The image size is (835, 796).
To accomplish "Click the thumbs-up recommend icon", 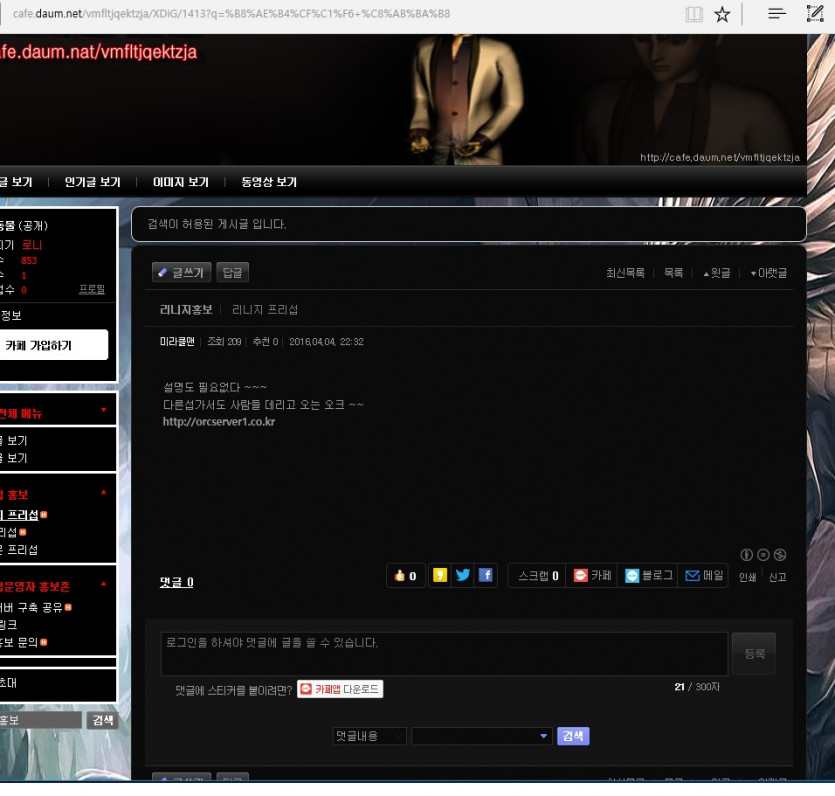I will tap(400, 576).
